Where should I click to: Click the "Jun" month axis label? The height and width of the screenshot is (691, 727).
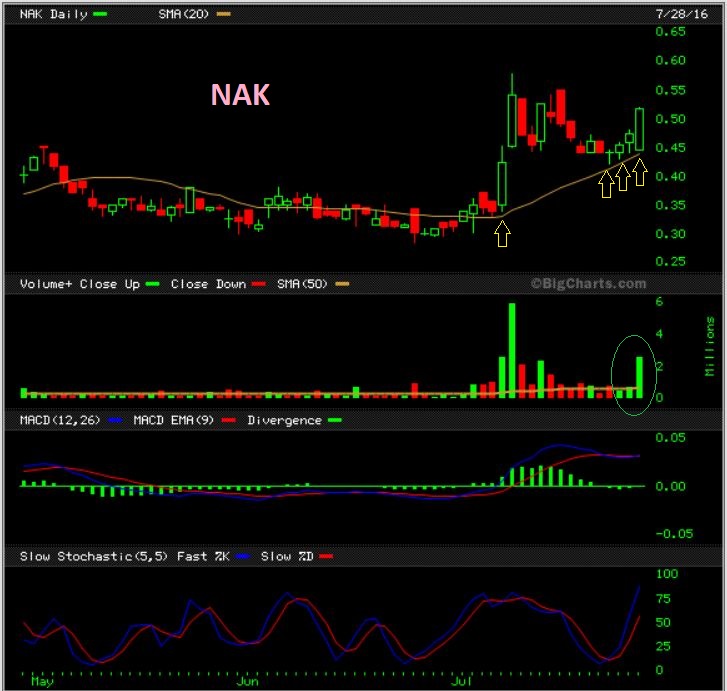point(247,681)
